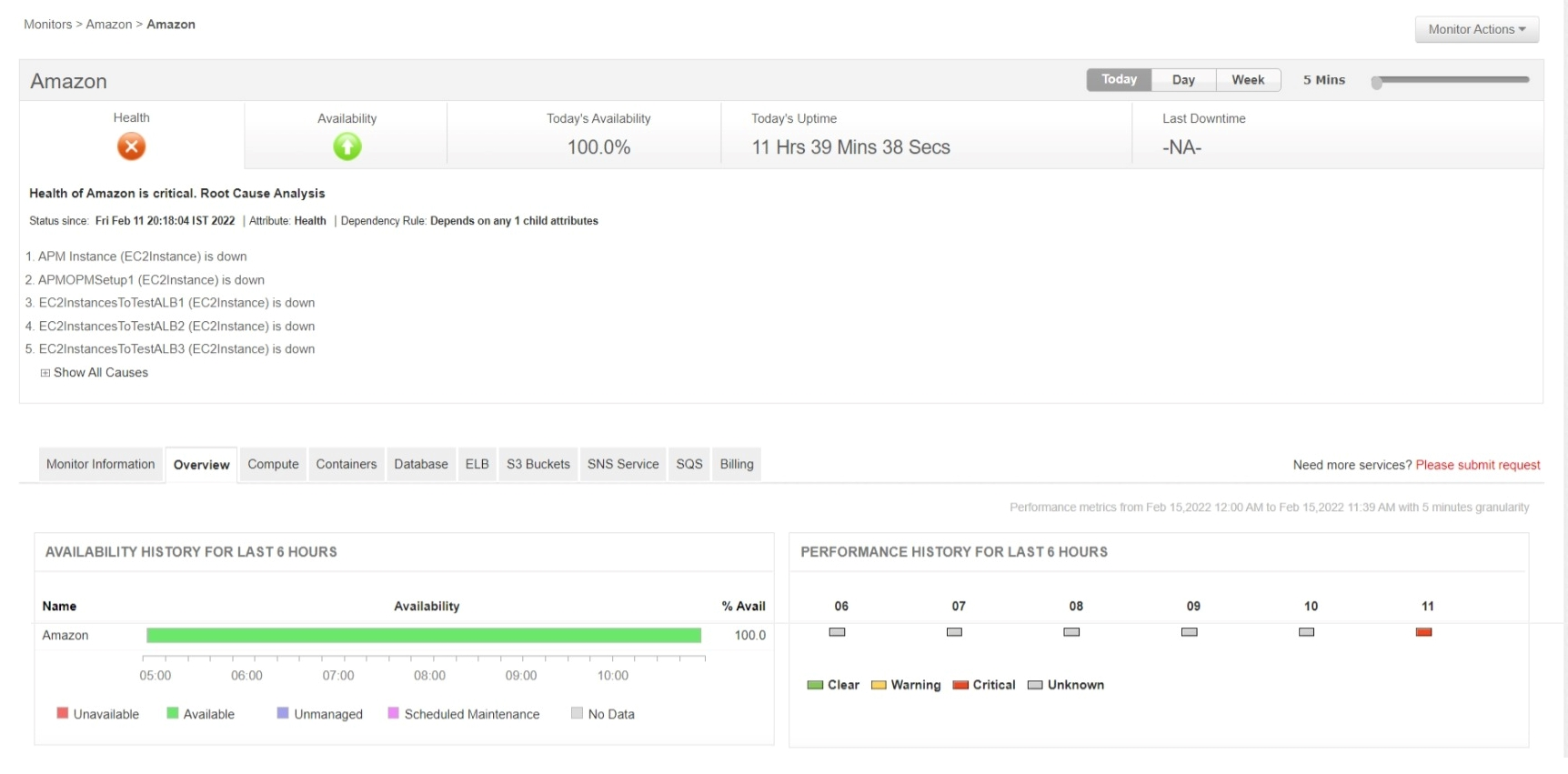Click 'EC2InstancesToTestALB3 (EC2Instance) is down' cause
This screenshot has height=774, width=1568.
point(176,349)
